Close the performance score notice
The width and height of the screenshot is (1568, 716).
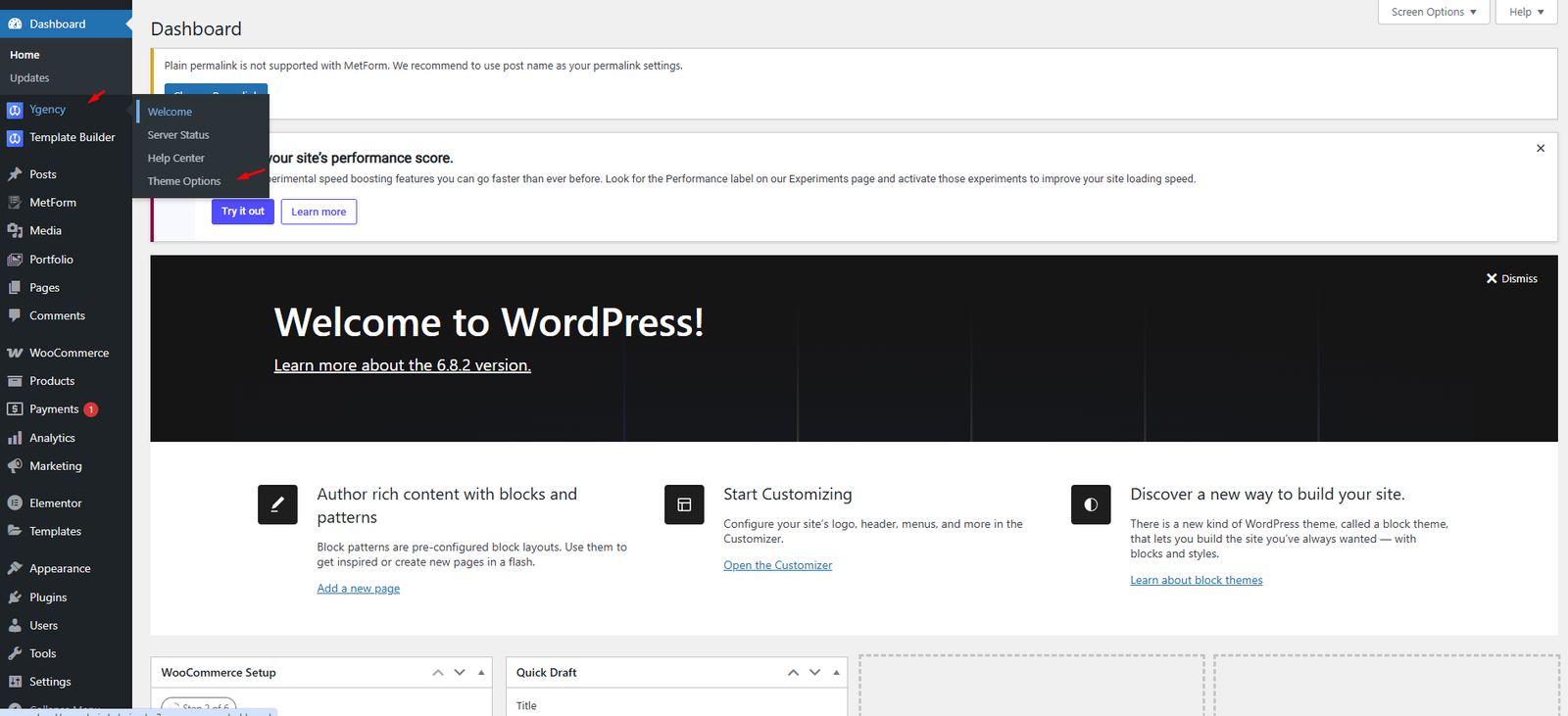tap(1541, 149)
